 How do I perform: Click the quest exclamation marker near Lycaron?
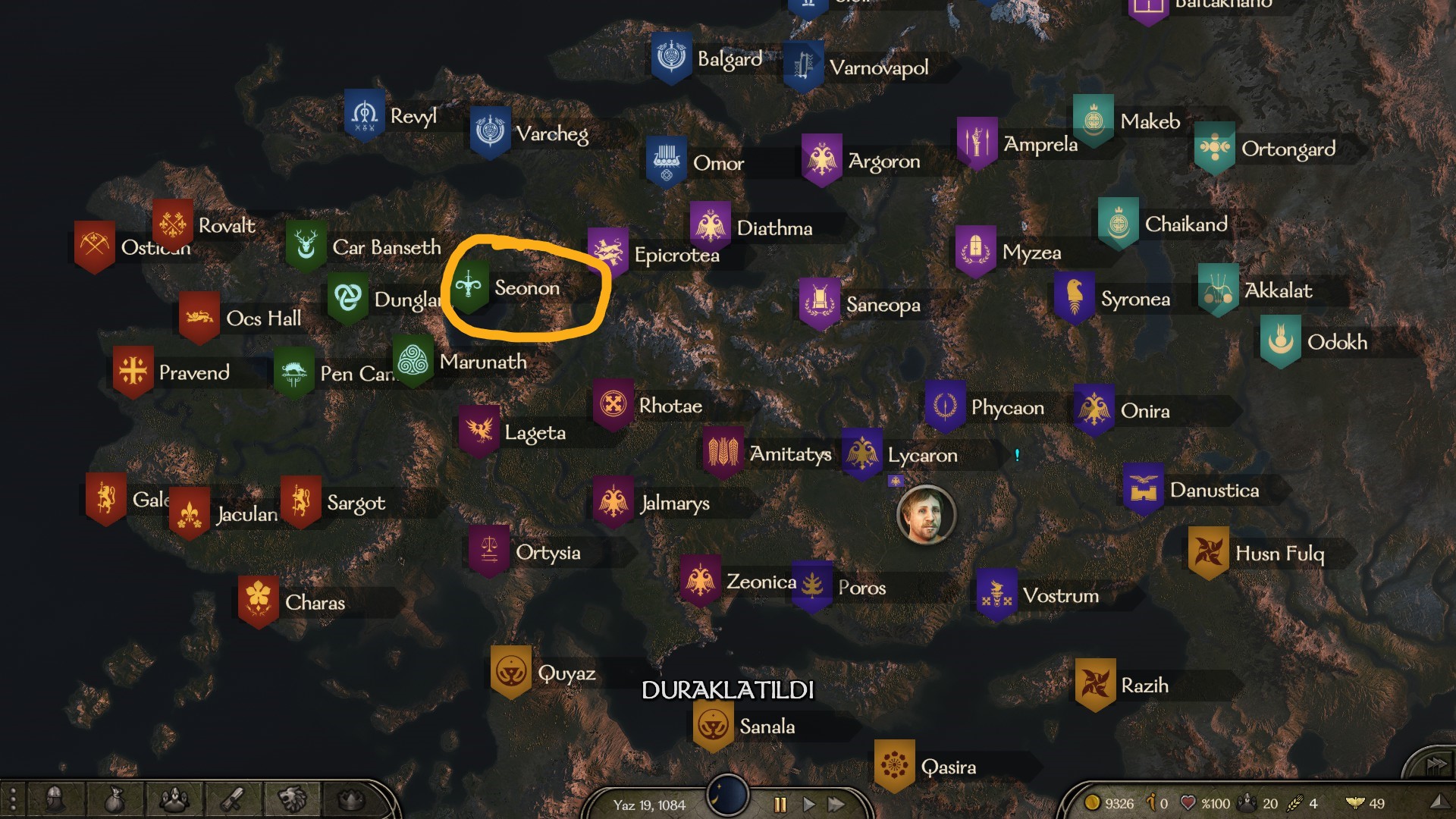[x=1017, y=455]
